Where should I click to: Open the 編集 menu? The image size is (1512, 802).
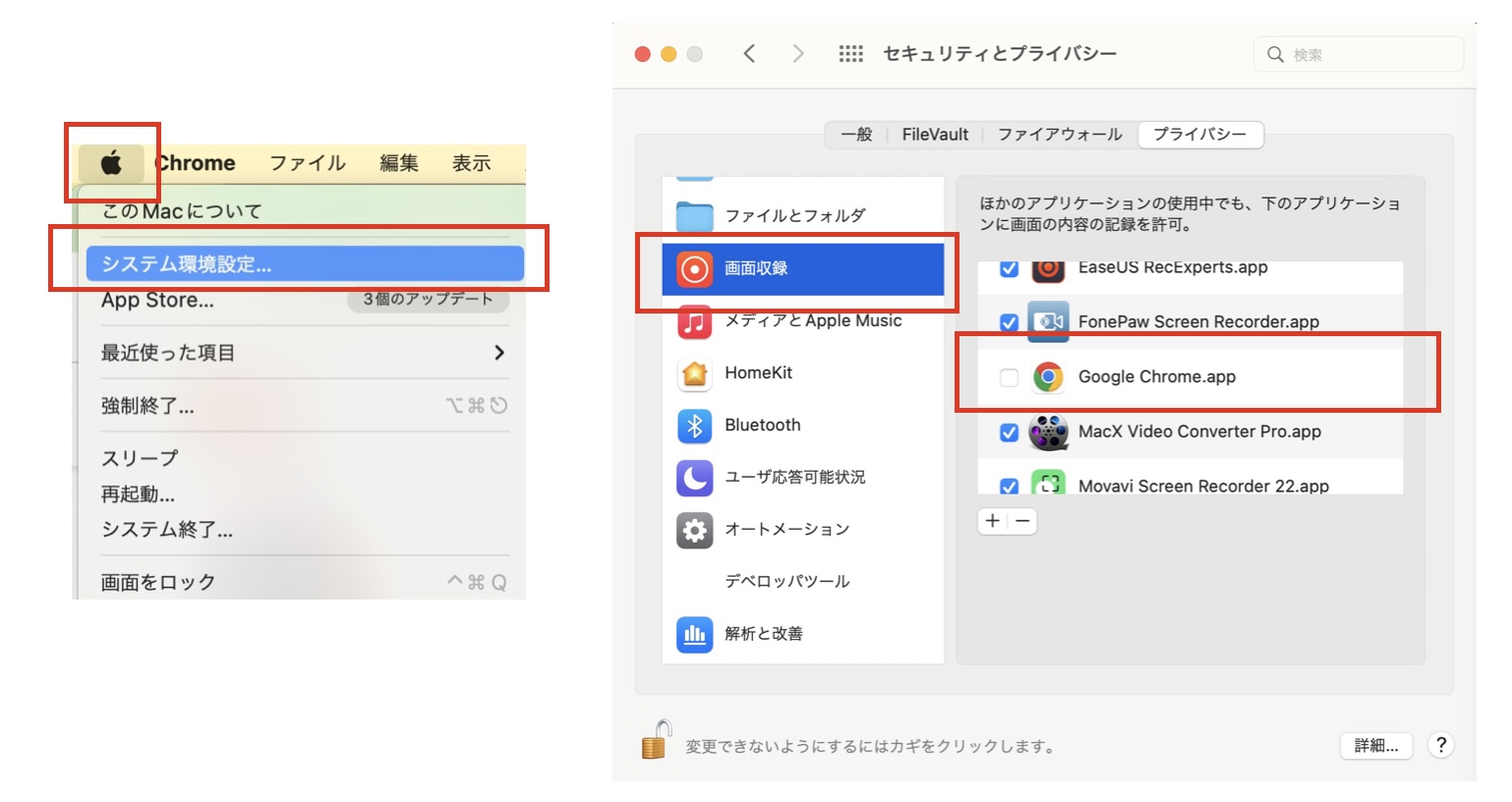tap(399, 163)
